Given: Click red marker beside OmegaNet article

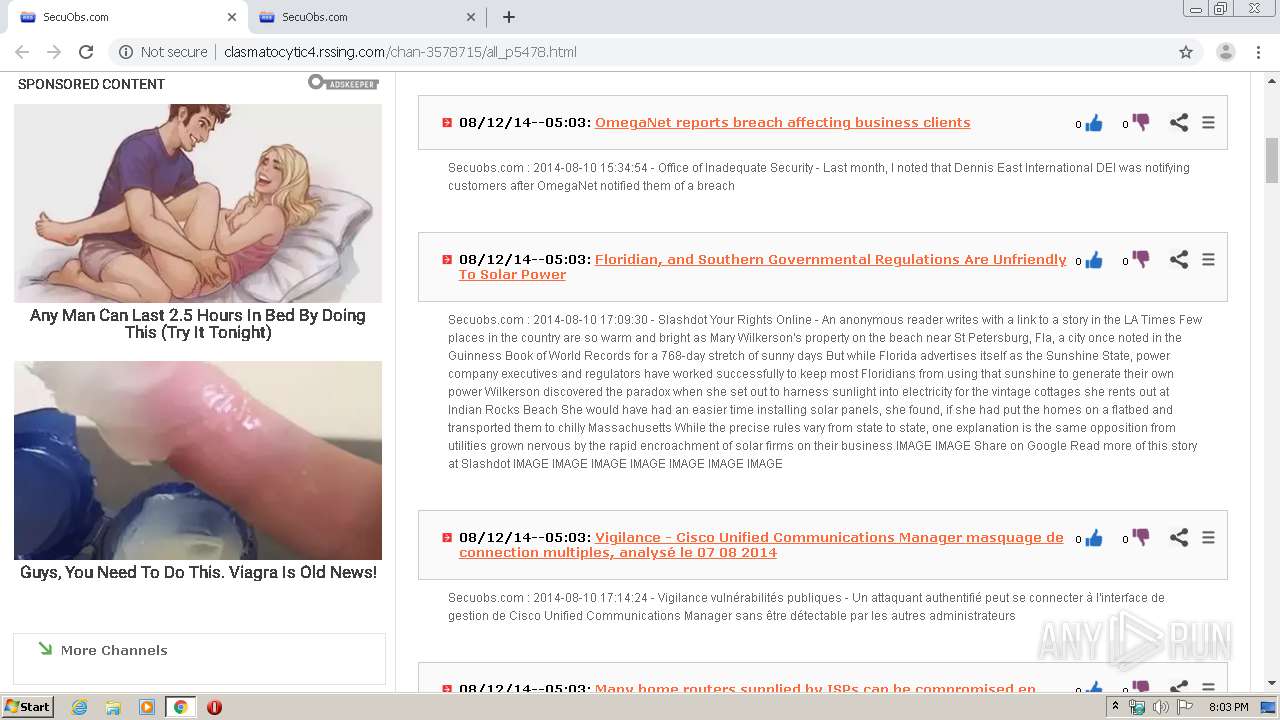Looking at the screenshot, I should pos(447,123).
